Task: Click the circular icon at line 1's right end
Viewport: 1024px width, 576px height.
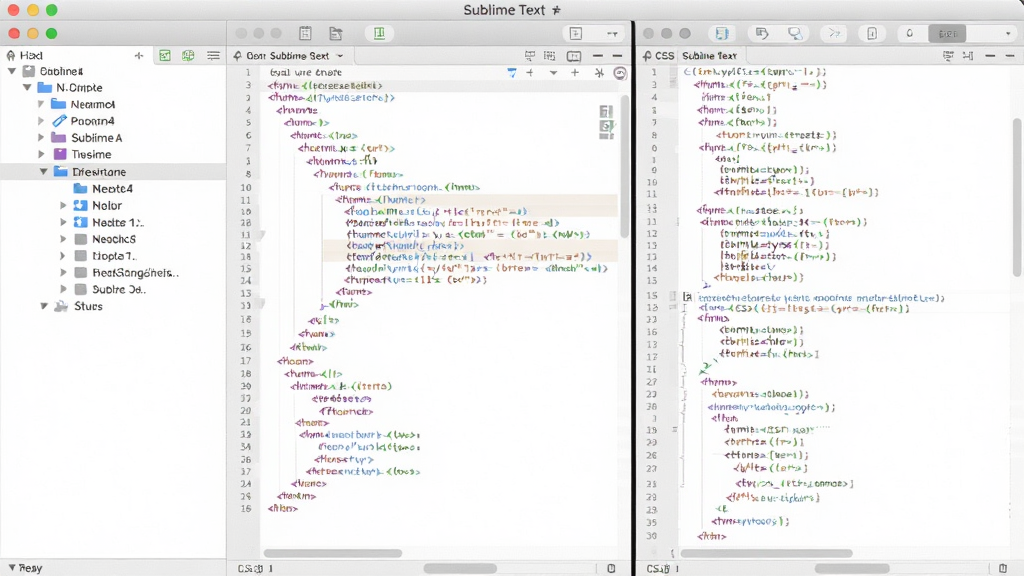Action: 620,73
